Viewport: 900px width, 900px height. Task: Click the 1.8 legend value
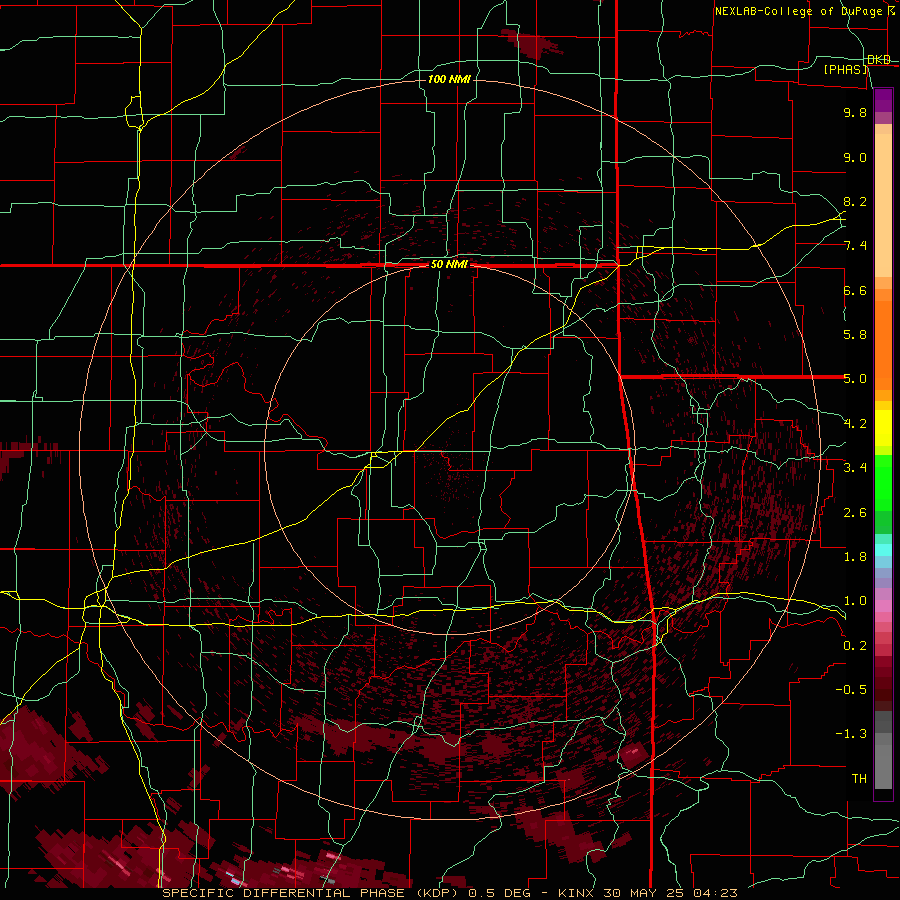pyautogui.click(x=855, y=557)
